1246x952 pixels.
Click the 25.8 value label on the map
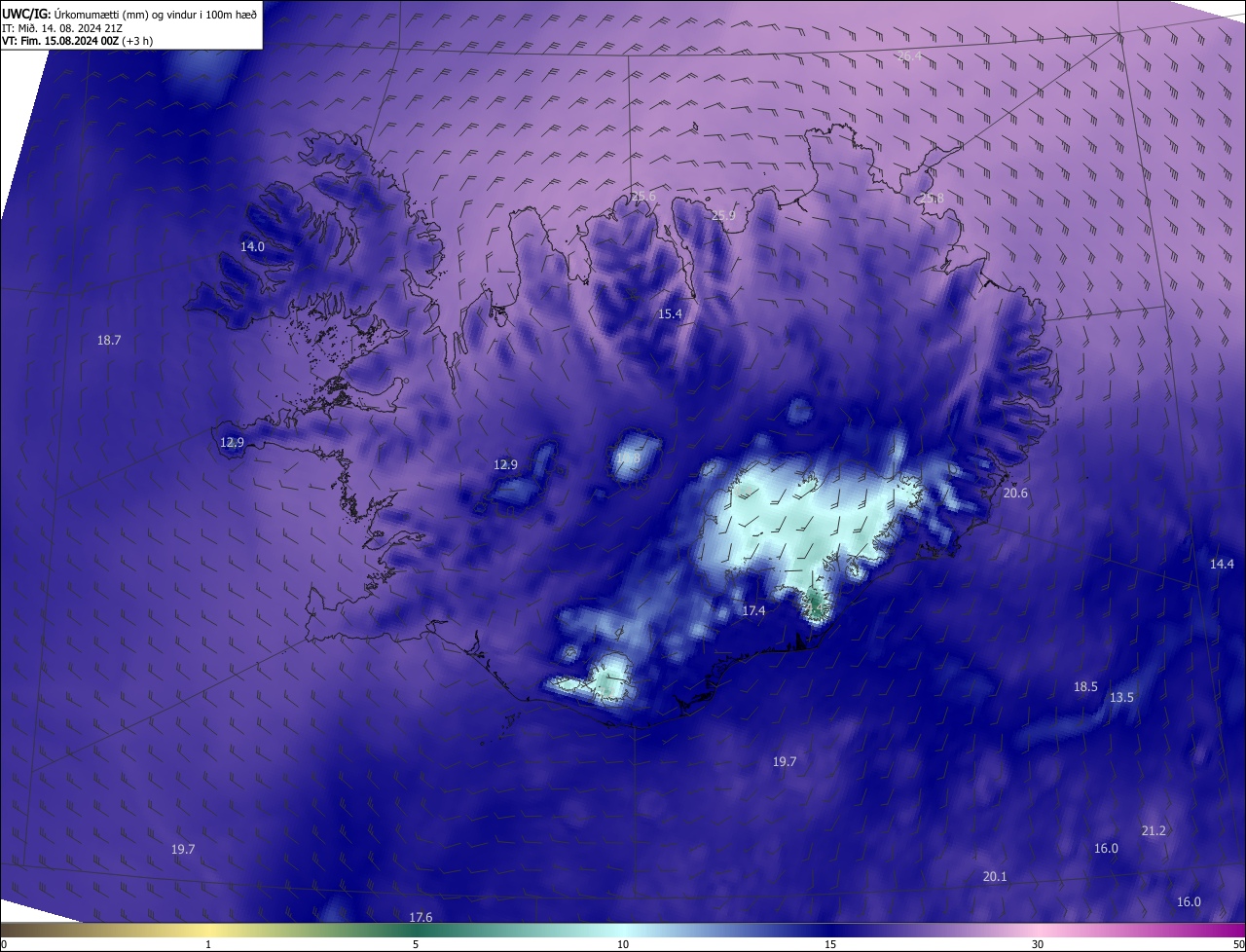(932, 200)
